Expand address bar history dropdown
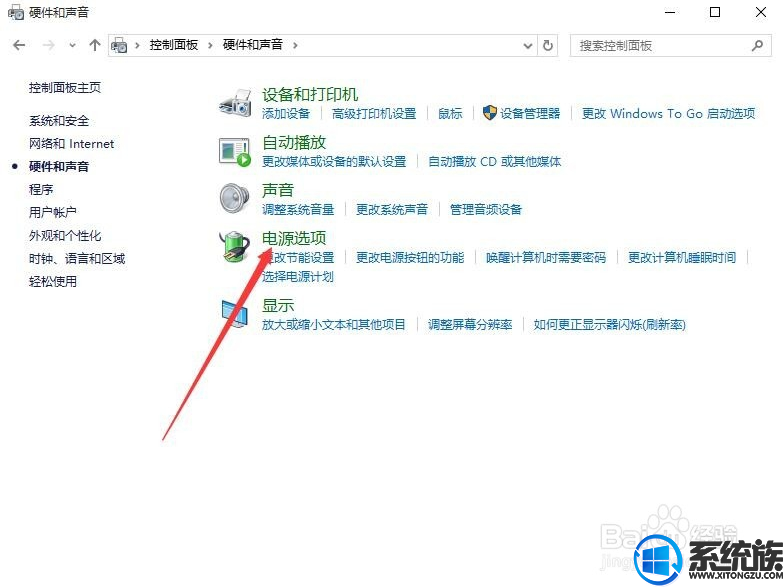The image size is (783, 588). point(527,45)
